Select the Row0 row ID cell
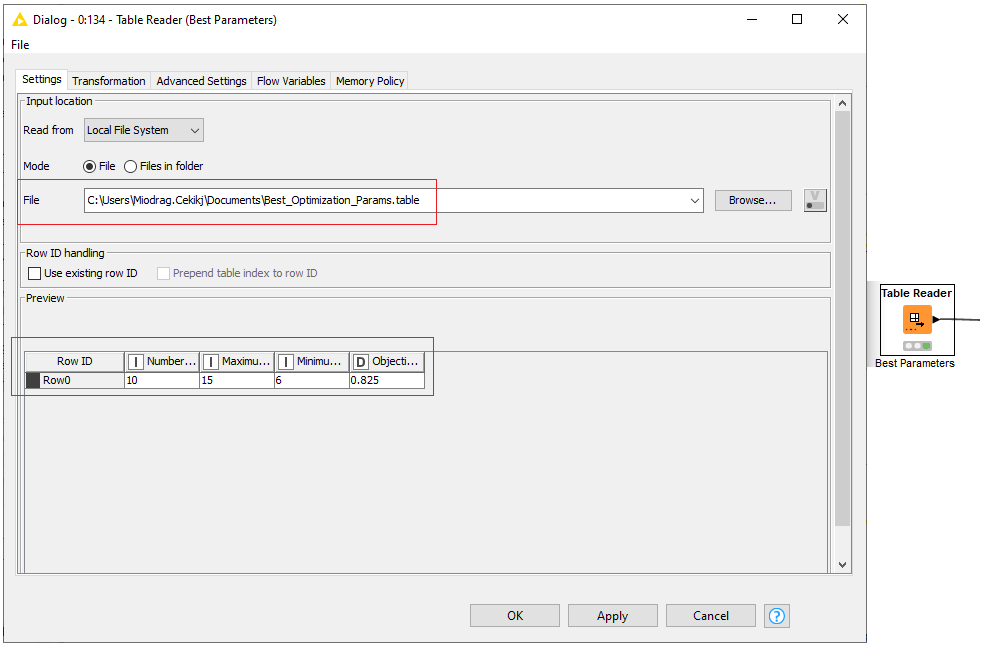The height and width of the screenshot is (649, 984). [75, 380]
